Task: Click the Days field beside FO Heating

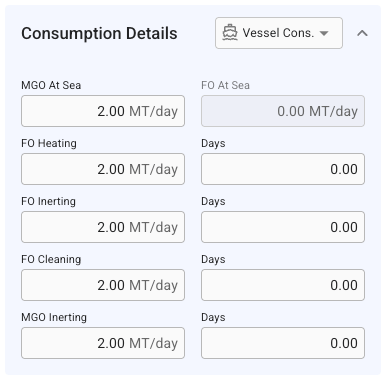Action: click(283, 169)
